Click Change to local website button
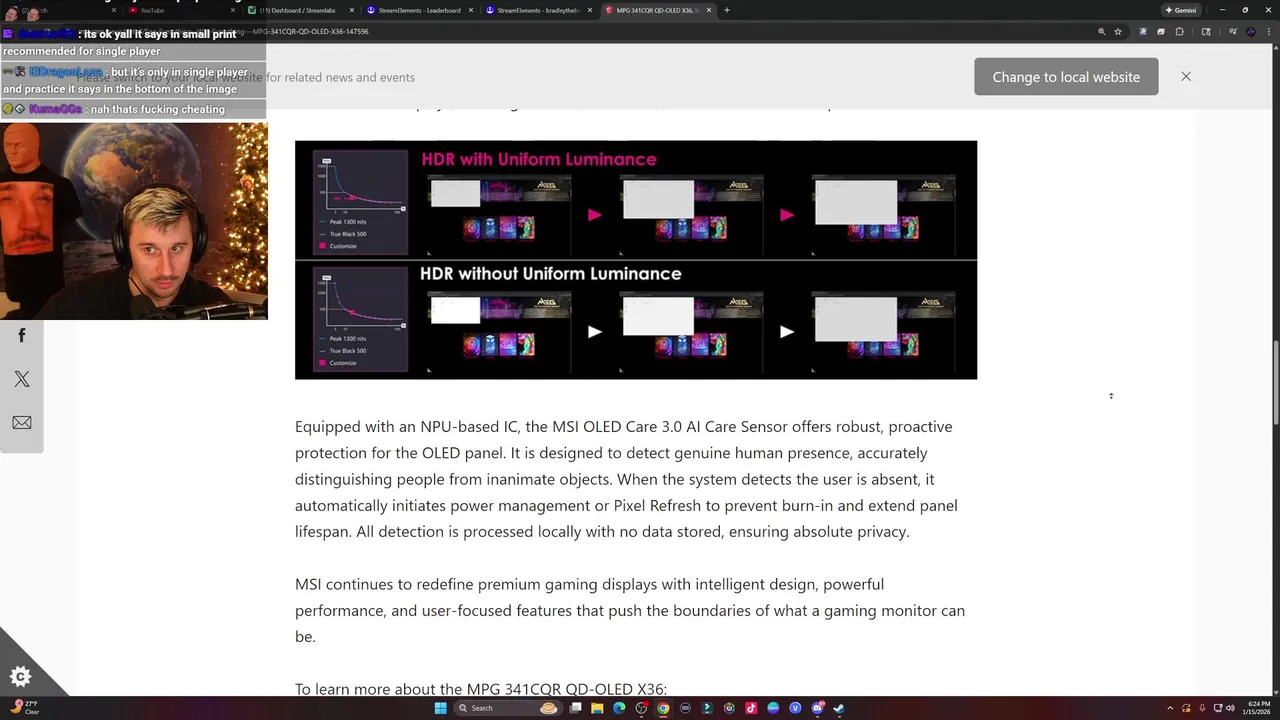The image size is (1280, 720). pos(1066,77)
